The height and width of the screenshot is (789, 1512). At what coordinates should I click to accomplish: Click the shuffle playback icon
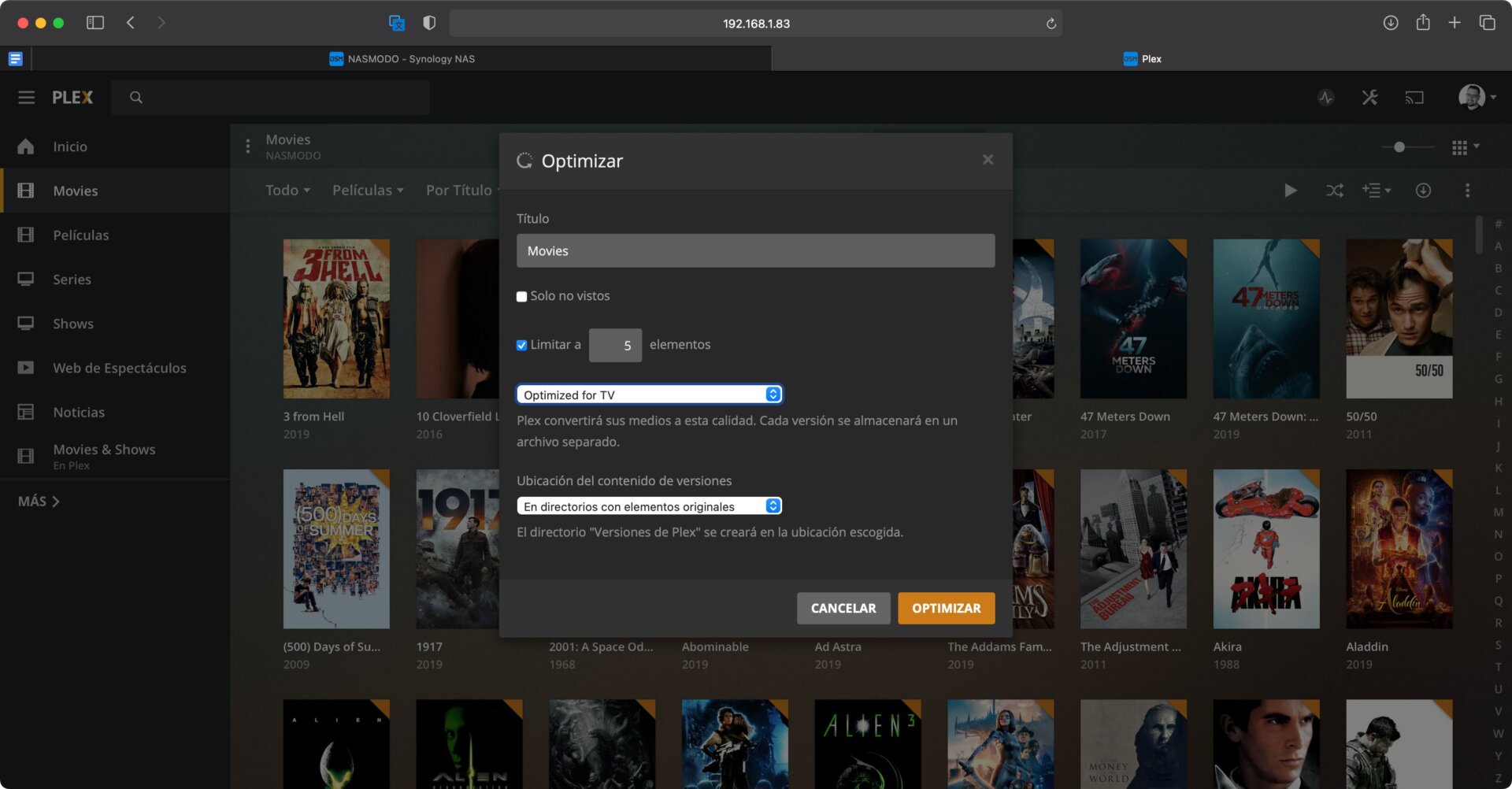[x=1334, y=190]
